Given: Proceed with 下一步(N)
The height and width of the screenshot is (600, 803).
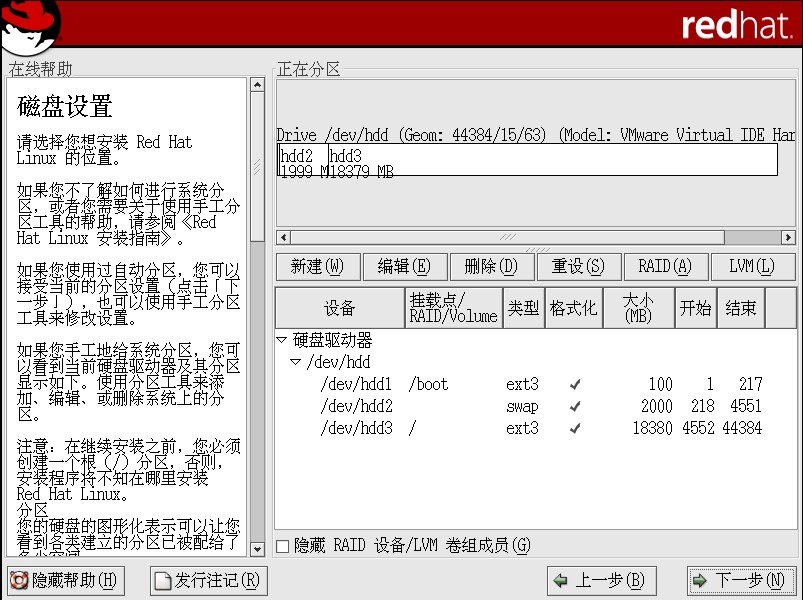Looking at the screenshot, I should pyautogui.click(x=741, y=581).
